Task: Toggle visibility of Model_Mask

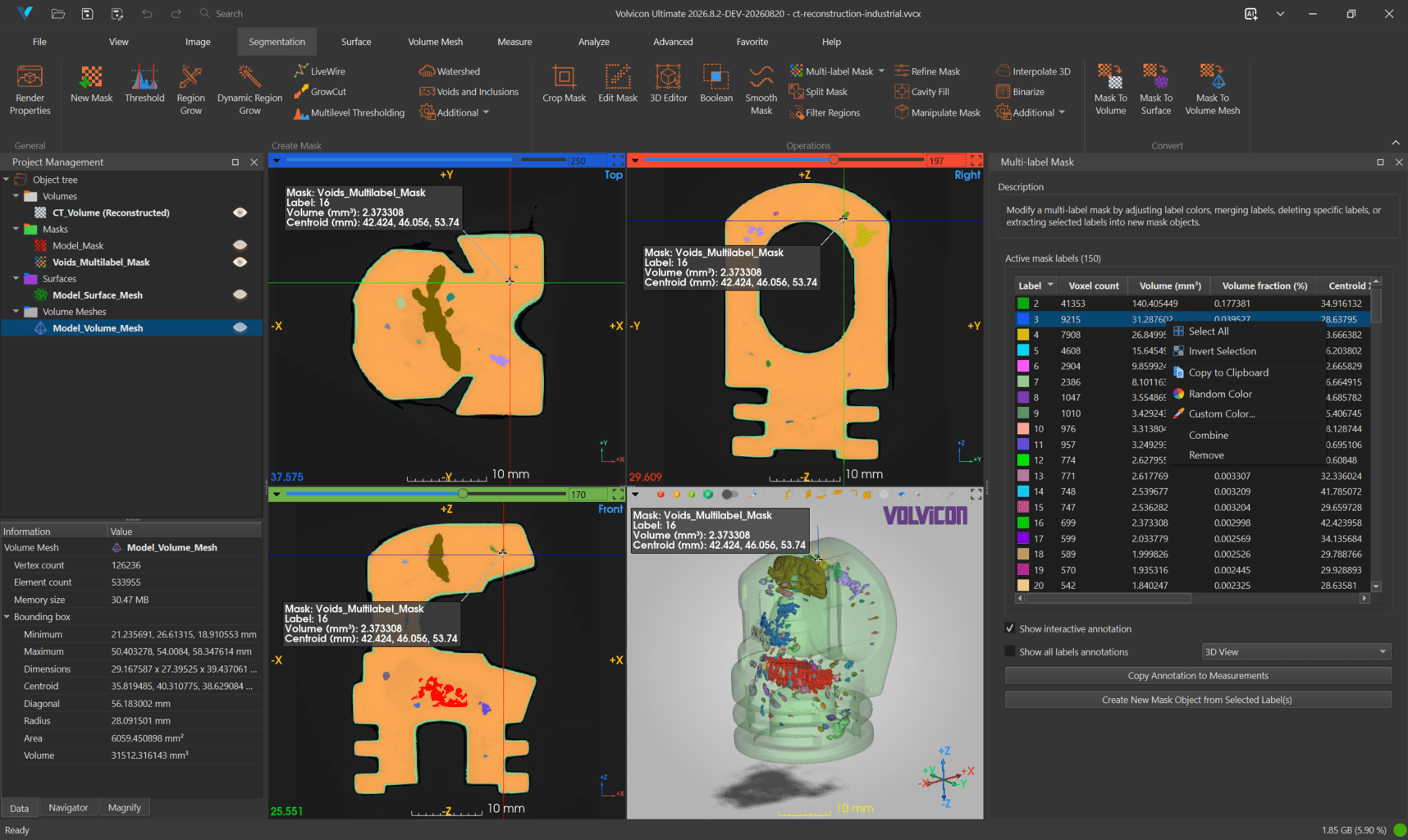Action: coord(240,245)
